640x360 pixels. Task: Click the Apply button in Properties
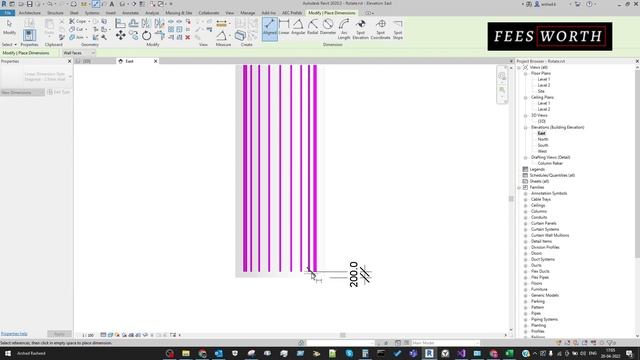coord(59,334)
